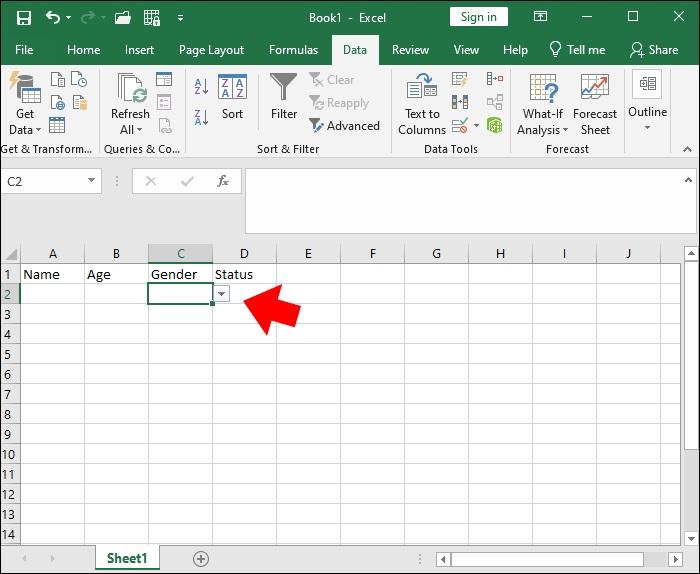Click the Remove Duplicates icon

tap(460, 102)
